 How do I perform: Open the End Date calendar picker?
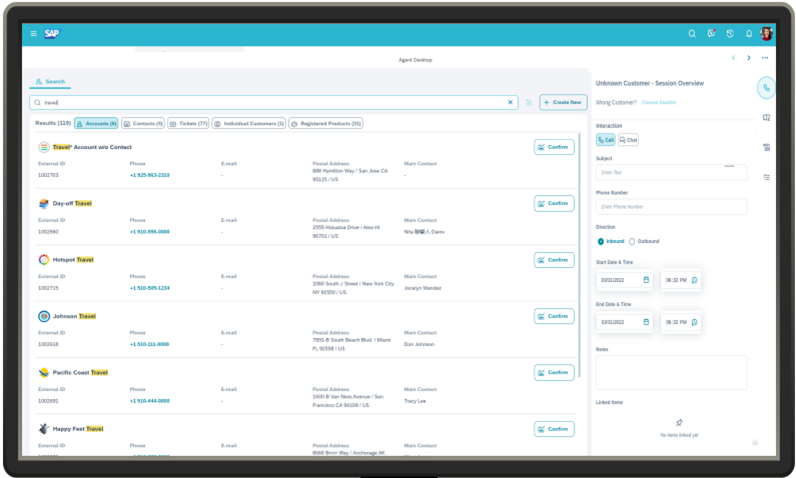tap(646, 322)
